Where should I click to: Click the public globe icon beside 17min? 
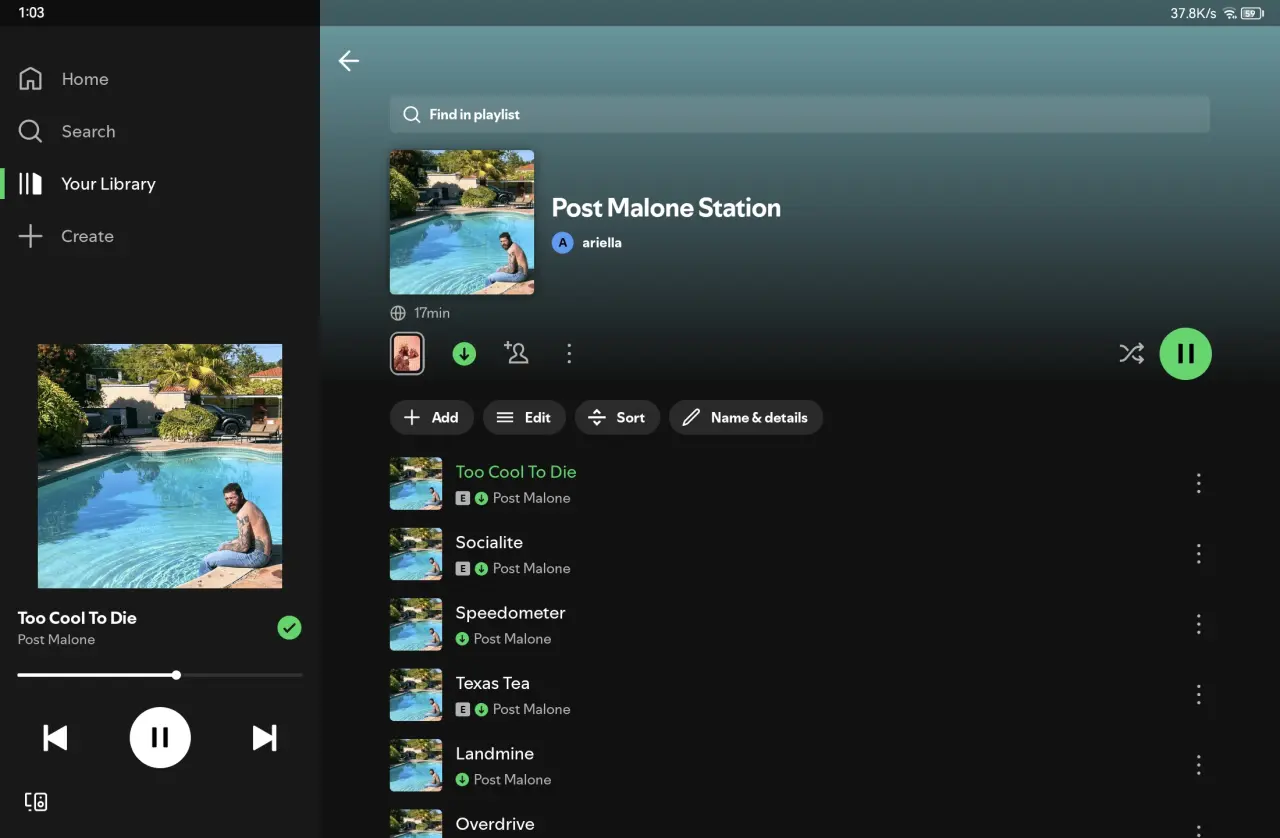pos(398,313)
